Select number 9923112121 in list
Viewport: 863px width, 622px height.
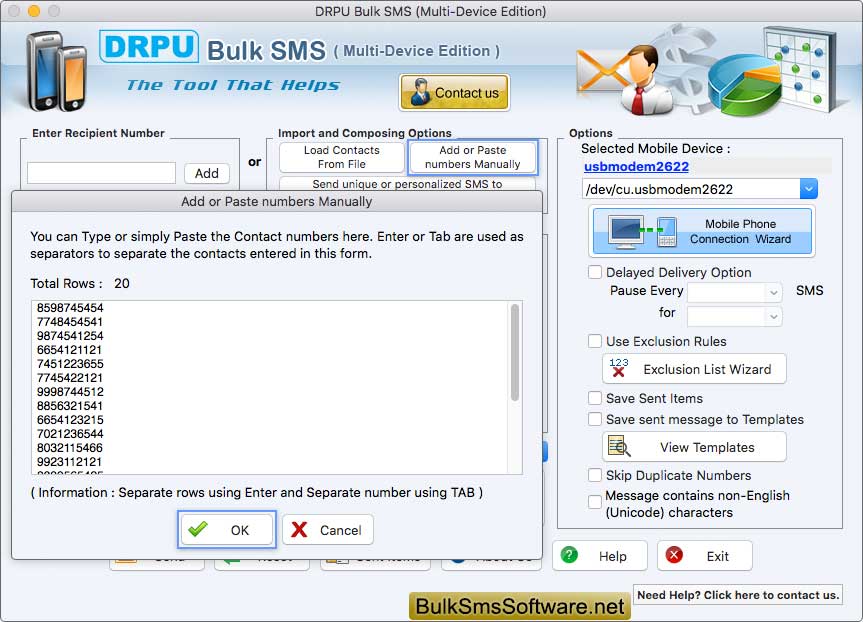(69, 462)
